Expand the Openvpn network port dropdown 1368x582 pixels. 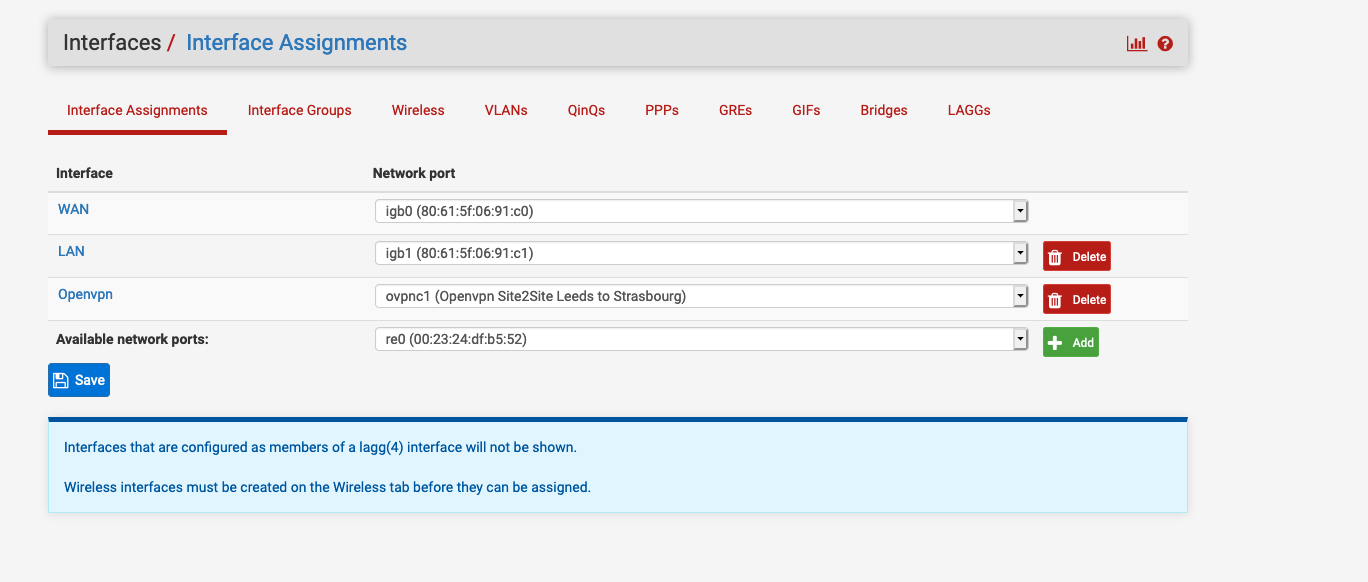(x=701, y=296)
